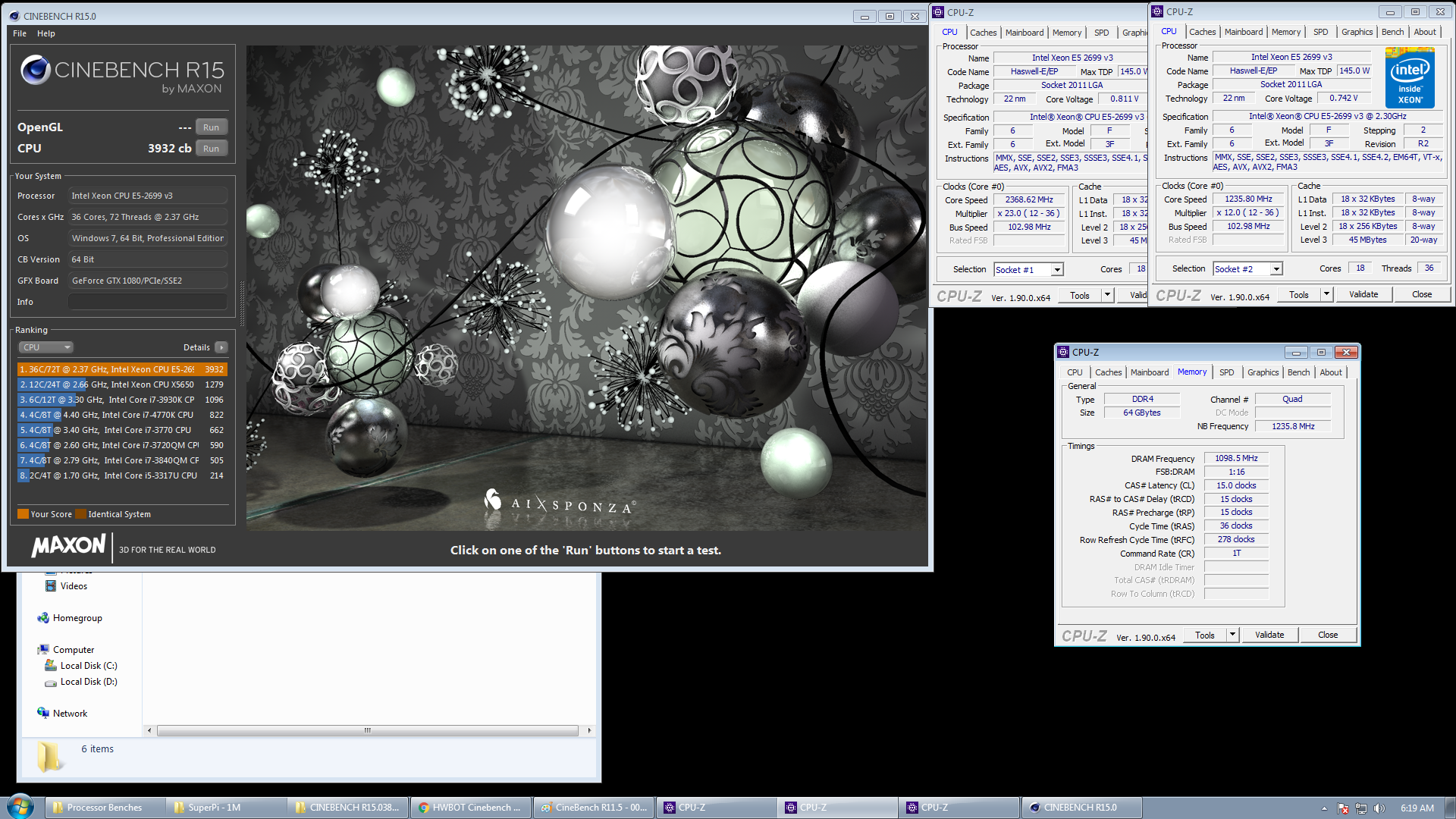Click Intel Inside Xeon logo
This screenshot has width=1456, height=819.
click(x=1409, y=77)
